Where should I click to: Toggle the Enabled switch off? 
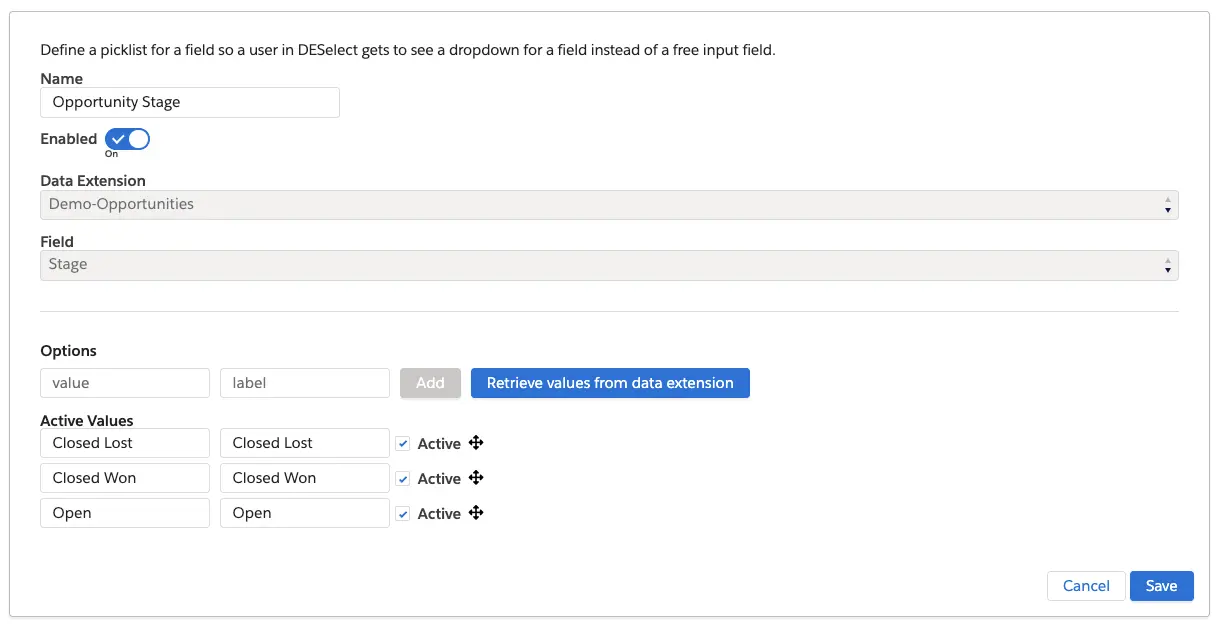point(127,139)
